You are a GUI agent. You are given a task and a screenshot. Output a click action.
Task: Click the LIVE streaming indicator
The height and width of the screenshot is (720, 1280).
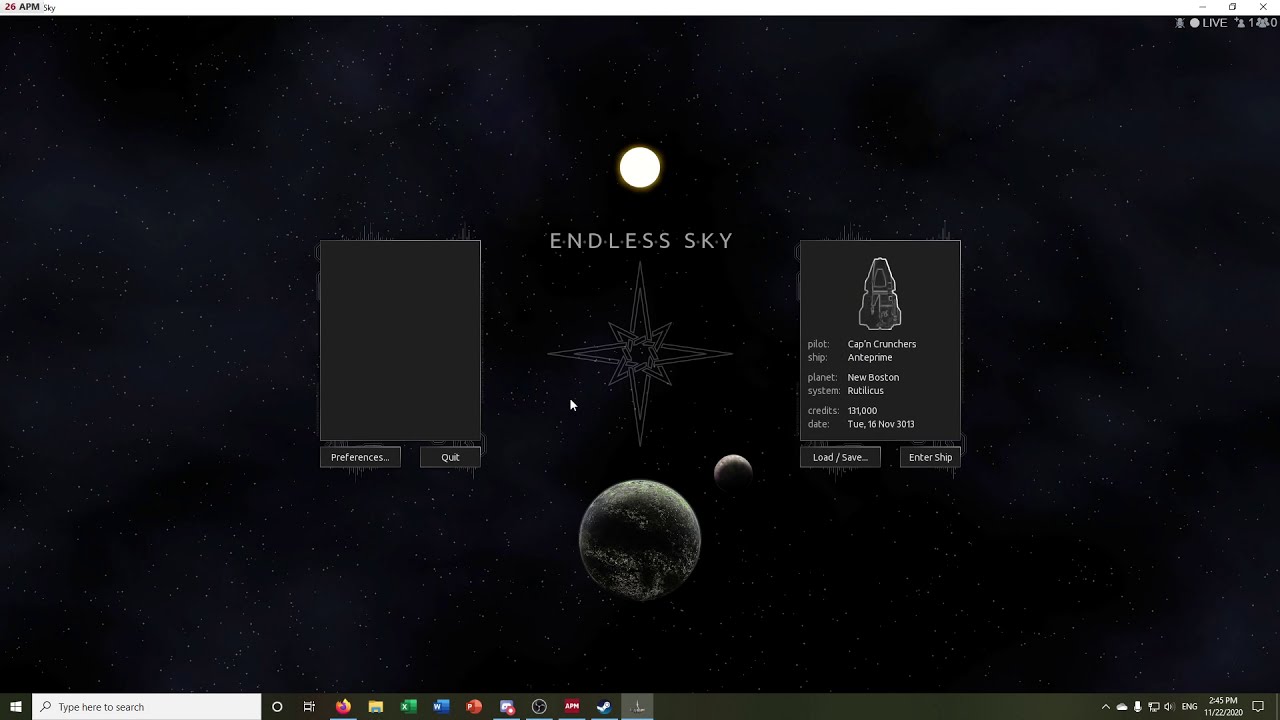coord(1208,22)
